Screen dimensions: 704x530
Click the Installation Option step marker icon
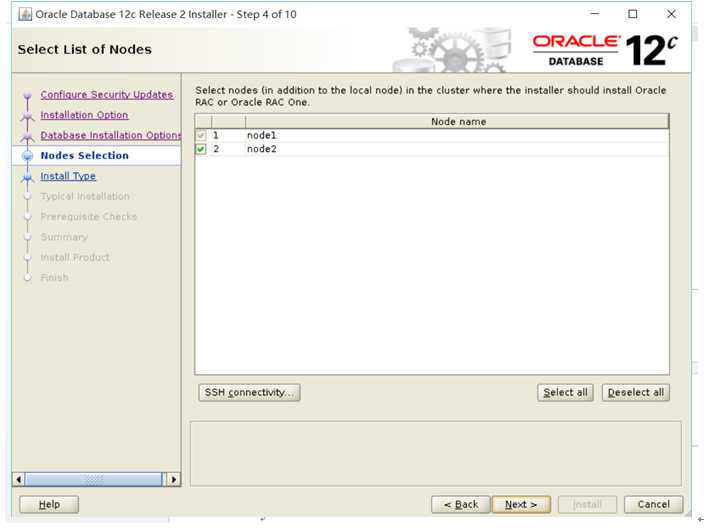click(x=27, y=116)
